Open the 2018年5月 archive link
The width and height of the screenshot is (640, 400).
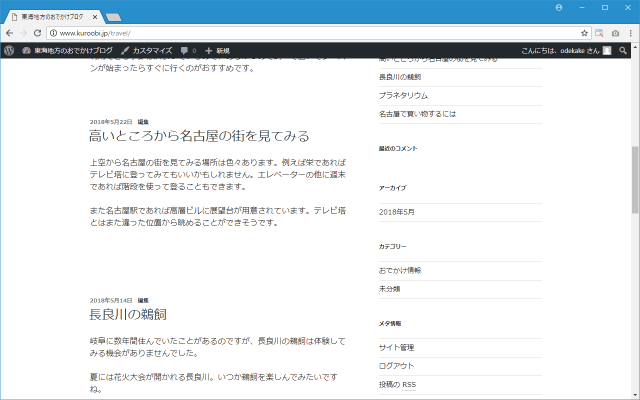click(396, 211)
